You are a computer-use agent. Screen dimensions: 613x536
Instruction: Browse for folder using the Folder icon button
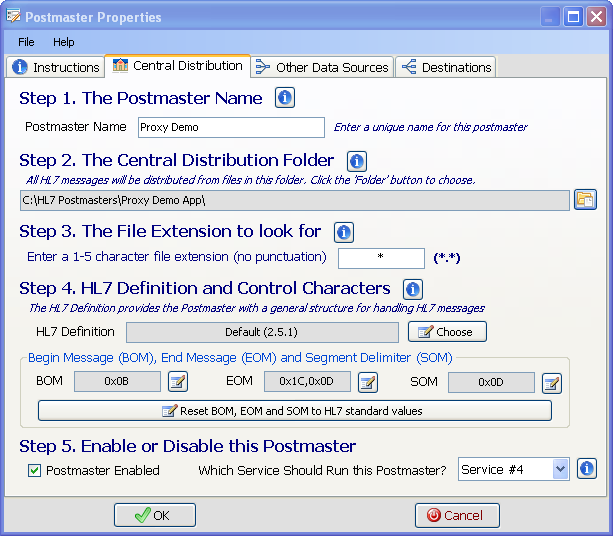pyautogui.click(x=585, y=200)
